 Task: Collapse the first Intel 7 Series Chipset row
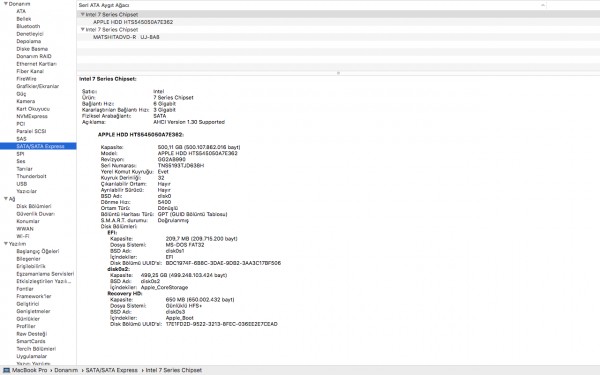82,14
